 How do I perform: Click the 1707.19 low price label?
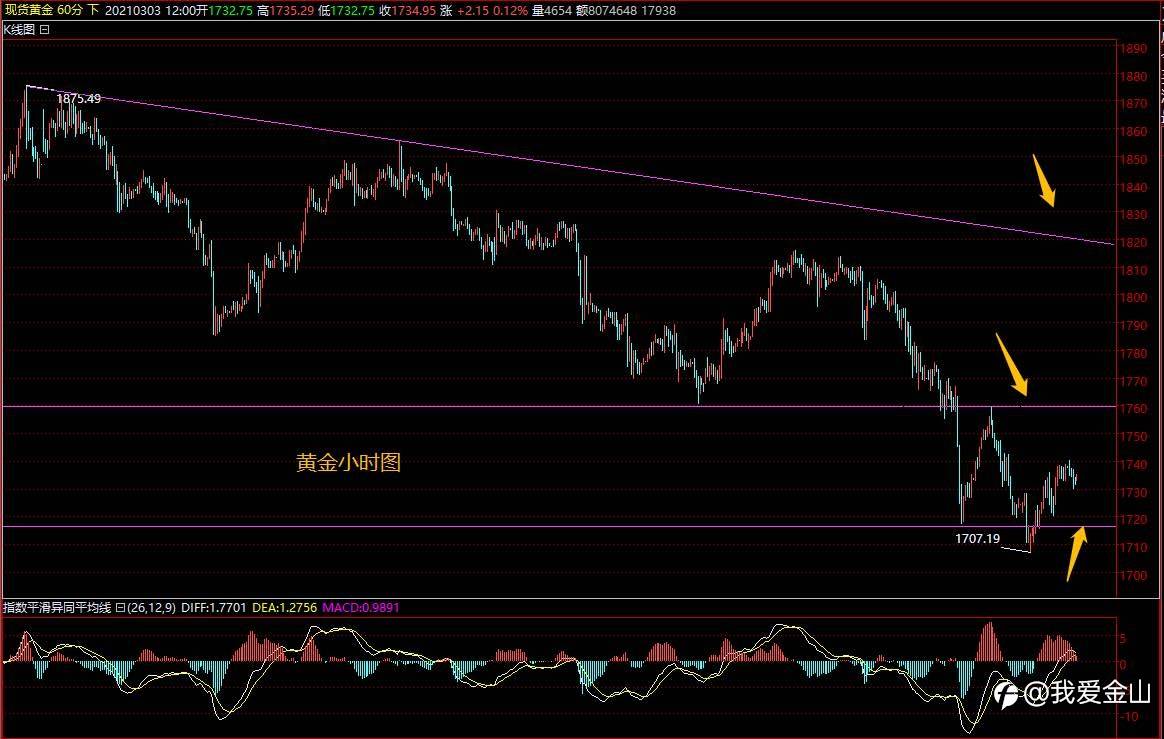click(978, 538)
